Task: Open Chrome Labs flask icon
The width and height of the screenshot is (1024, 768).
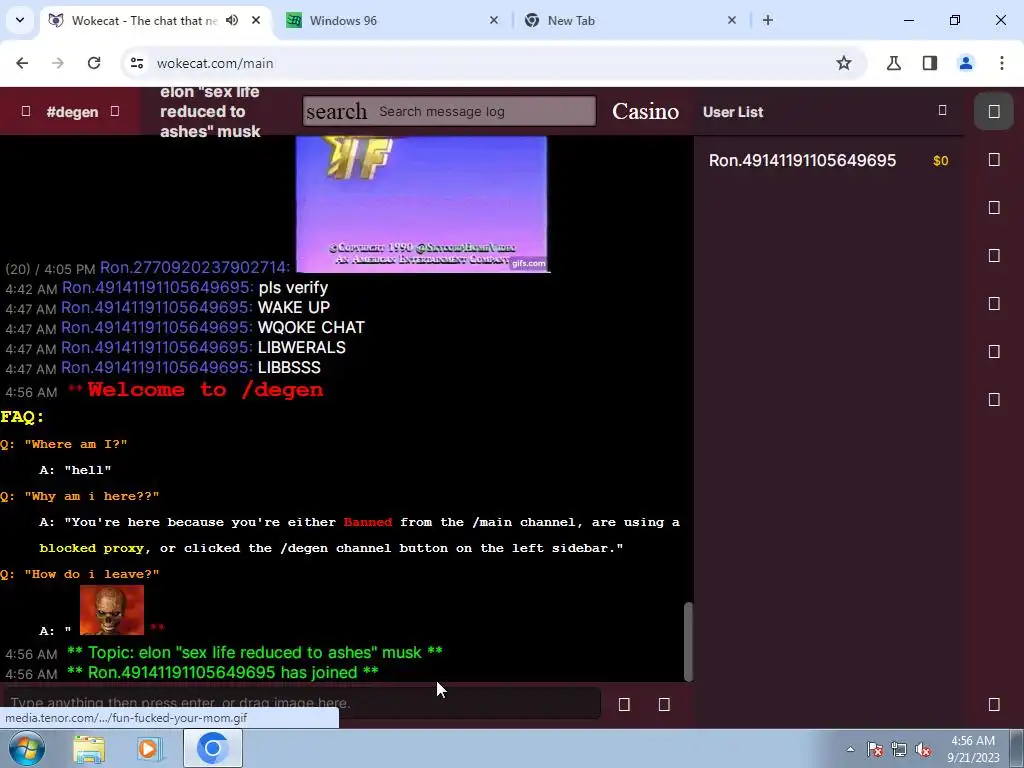Action: (893, 63)
